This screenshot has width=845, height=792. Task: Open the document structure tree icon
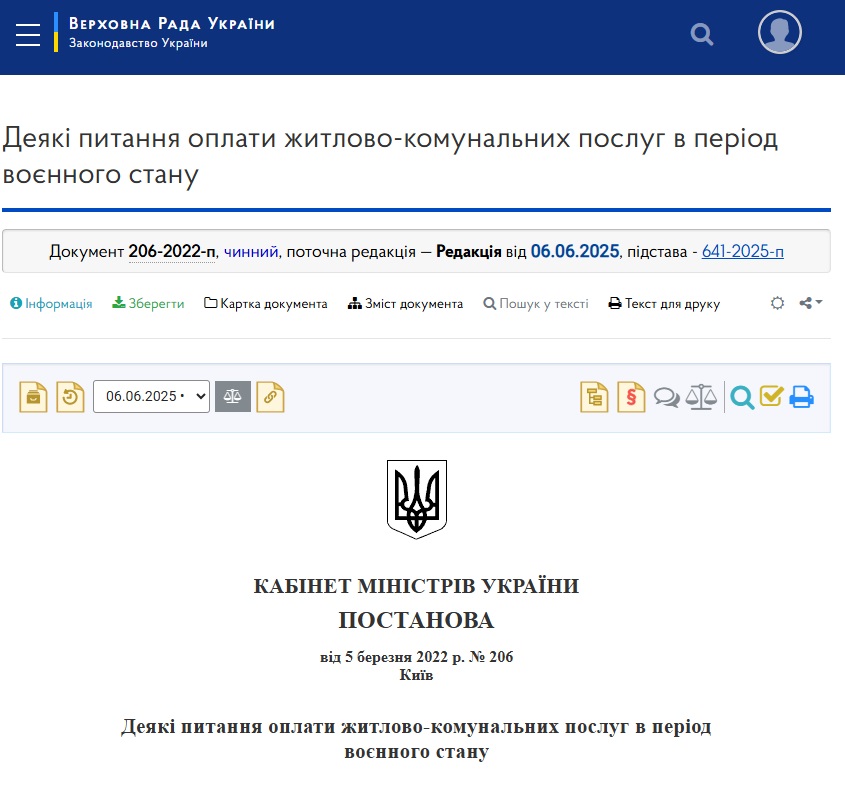point(595,397)
